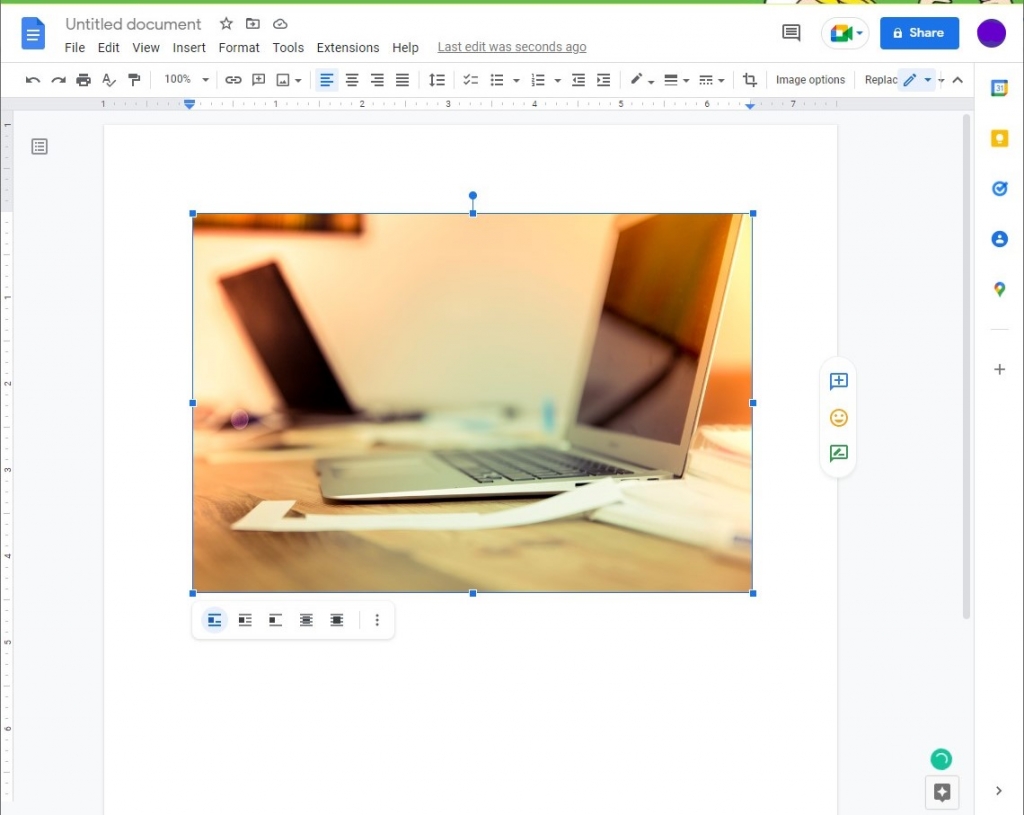Add a comment using the side widget
This screenshot has width=1024, height=815.
point(838,380)
